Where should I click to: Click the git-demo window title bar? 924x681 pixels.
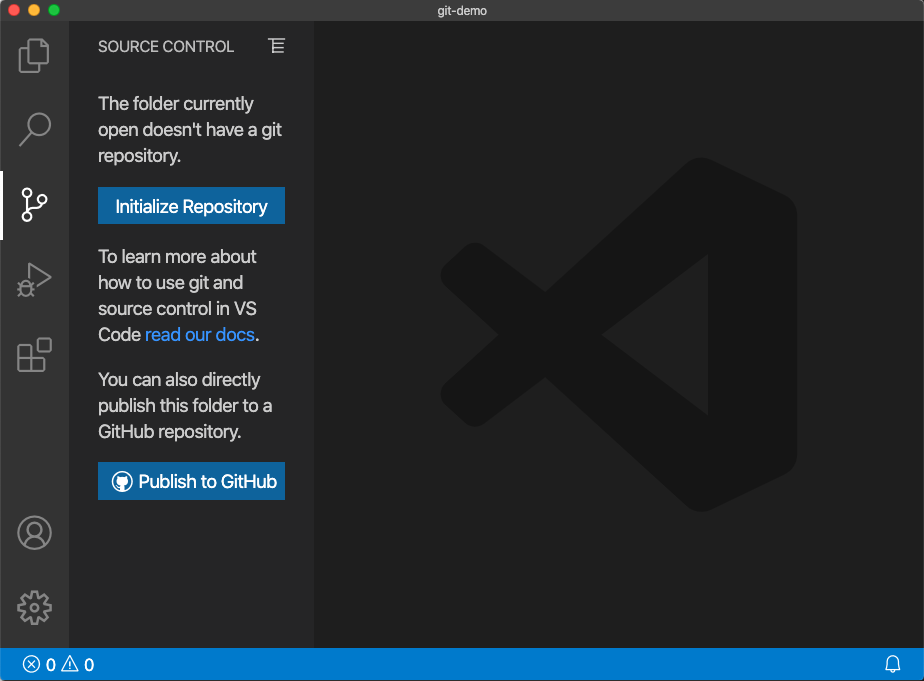[462, 10]
